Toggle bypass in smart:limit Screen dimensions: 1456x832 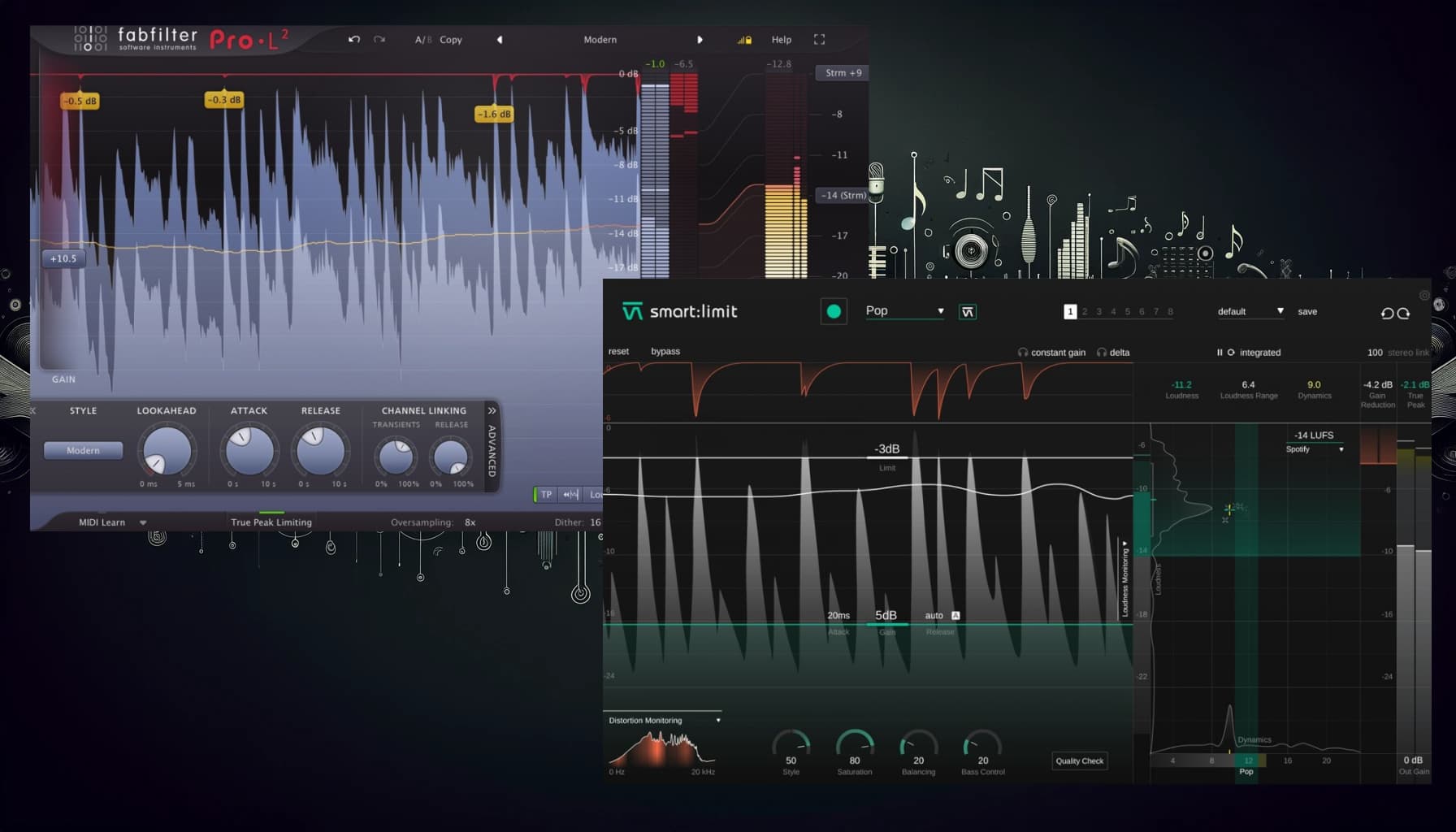[665, 351]
